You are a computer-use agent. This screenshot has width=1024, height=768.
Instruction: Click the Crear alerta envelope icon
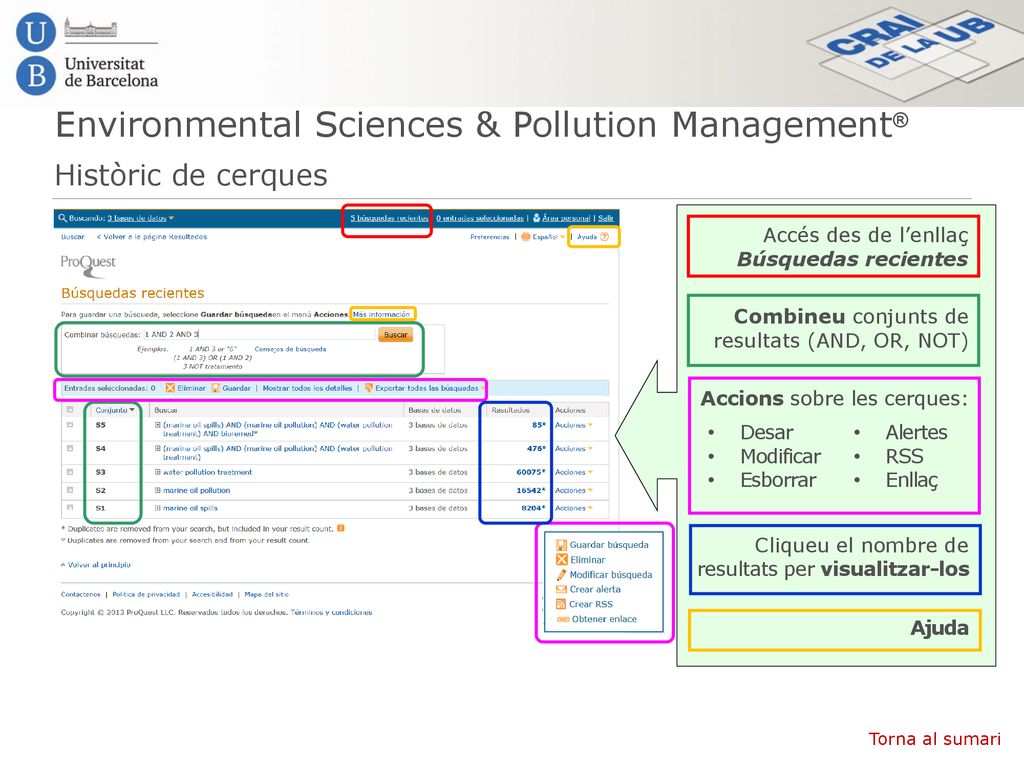point(562,589)
